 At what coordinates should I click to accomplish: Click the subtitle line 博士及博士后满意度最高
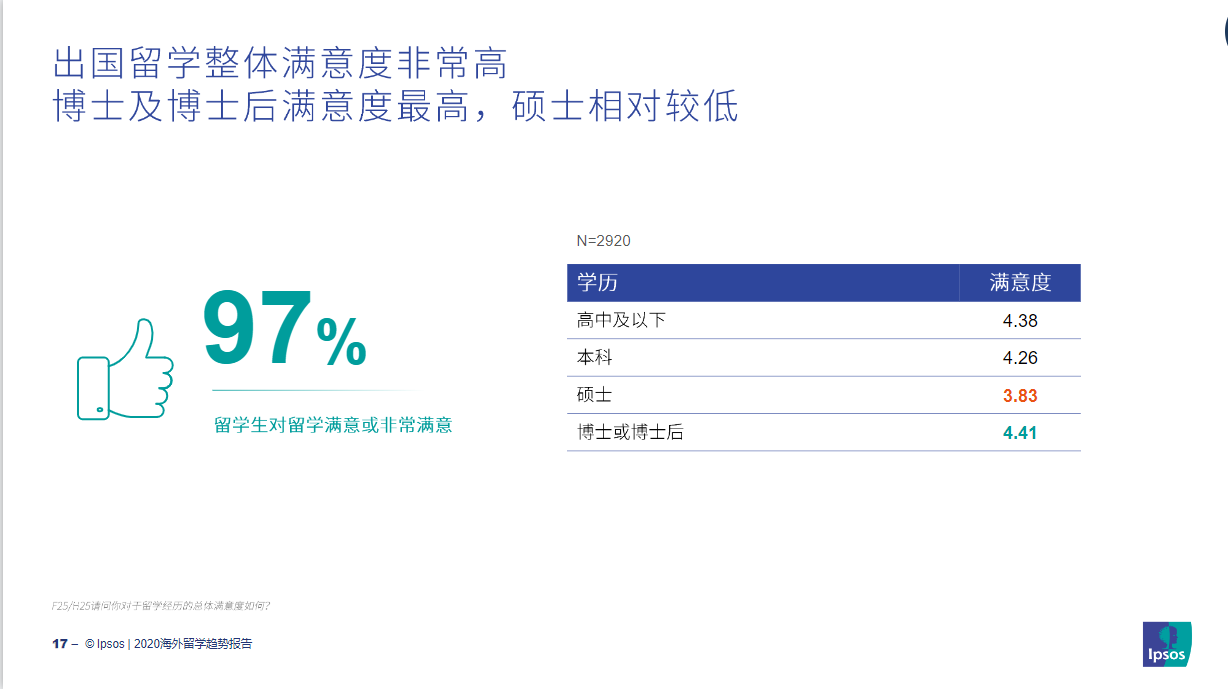[395, 106]
